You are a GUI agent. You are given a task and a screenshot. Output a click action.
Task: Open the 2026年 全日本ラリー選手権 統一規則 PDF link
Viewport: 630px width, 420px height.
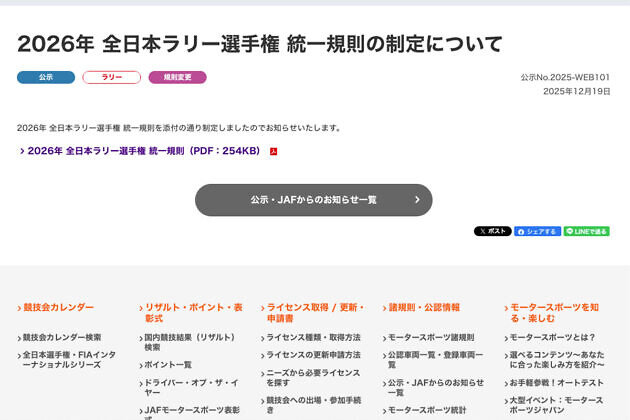(x=143, y=151)
